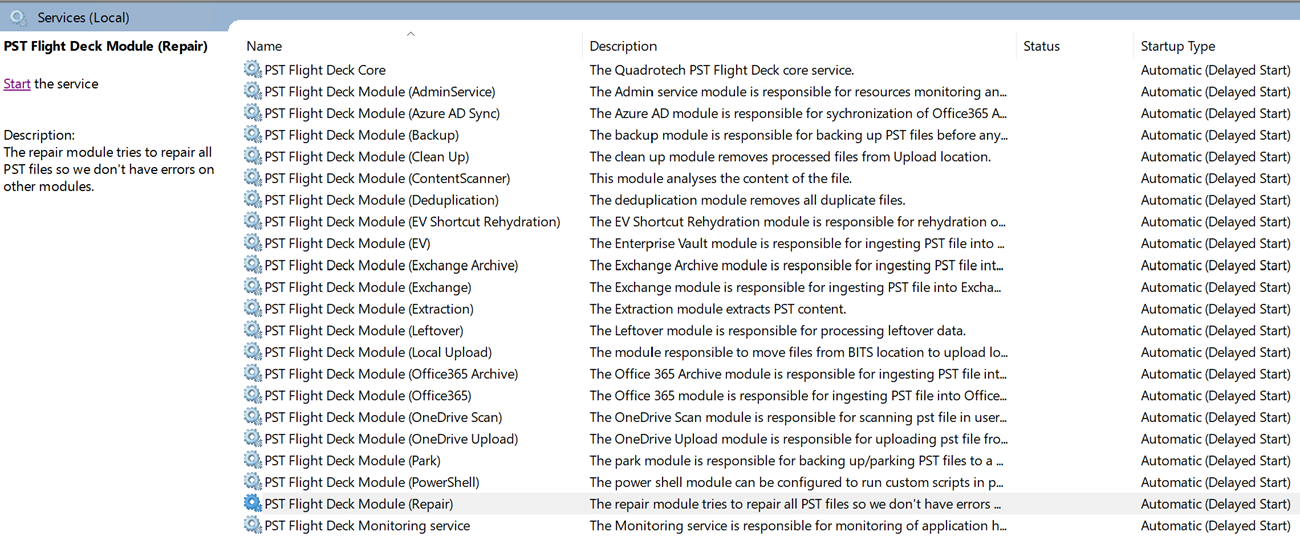Click the Start link to start the service
This screenshot has height=536, width=1300.
click(x=17, y=84)
